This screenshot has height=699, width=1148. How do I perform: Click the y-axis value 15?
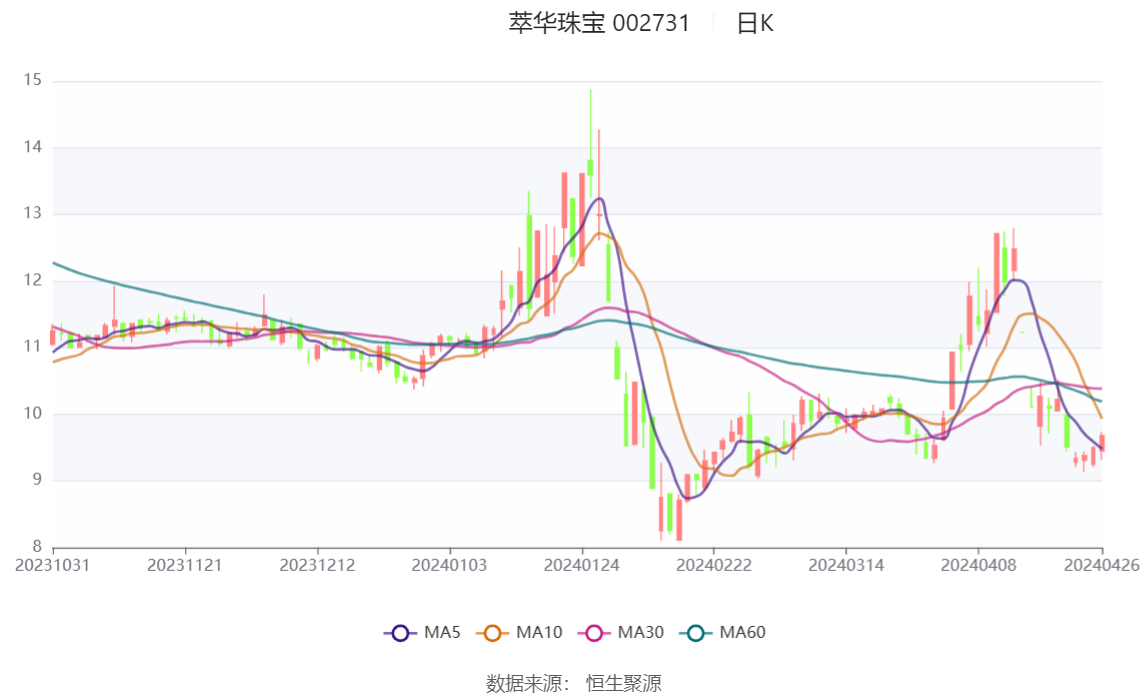(32, 80)
